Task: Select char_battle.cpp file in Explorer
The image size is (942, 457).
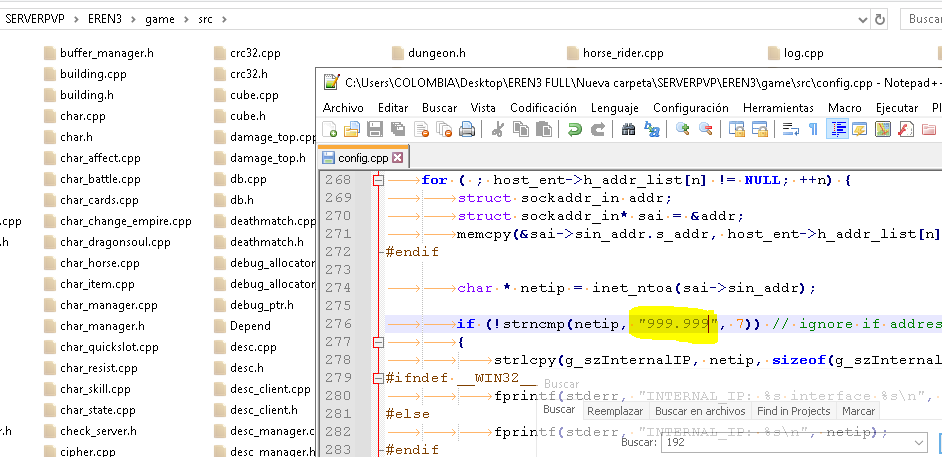Action: coord(93,179)
